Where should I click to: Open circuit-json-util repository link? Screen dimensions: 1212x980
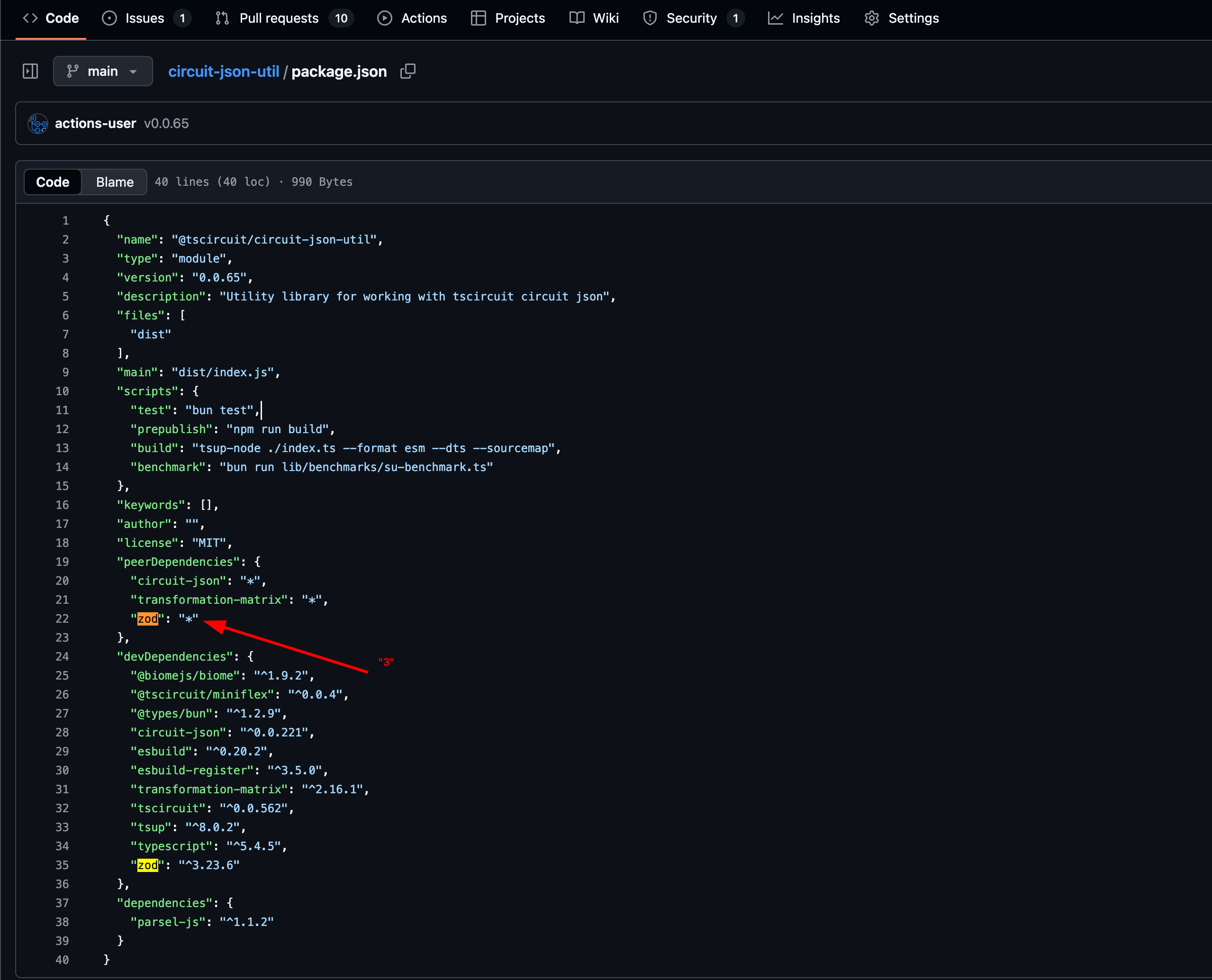tap(224, 72)
